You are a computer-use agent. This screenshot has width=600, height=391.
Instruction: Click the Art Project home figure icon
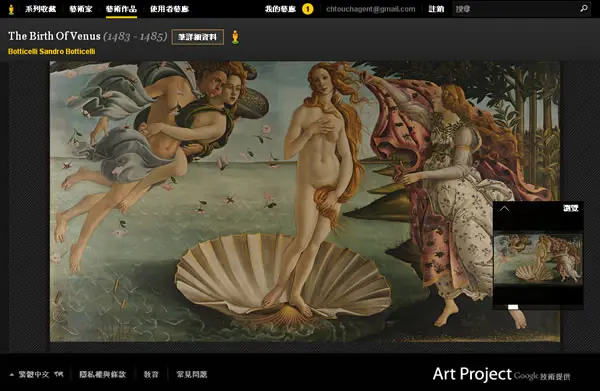(11, 9)
